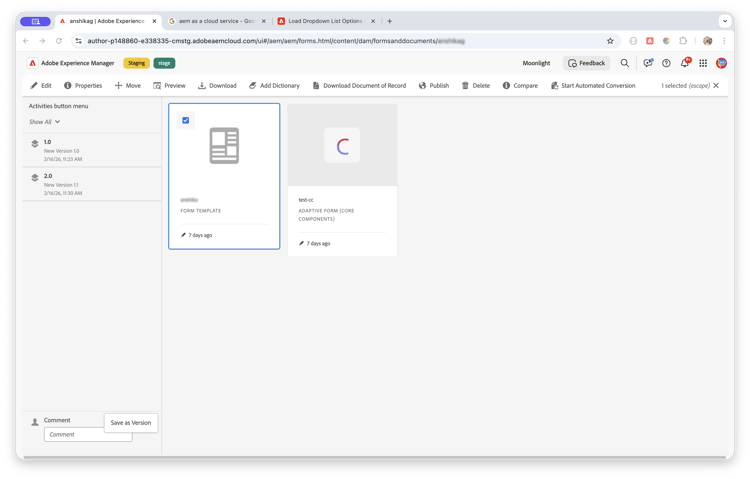Open the tab search chevron dropdown

725,21
